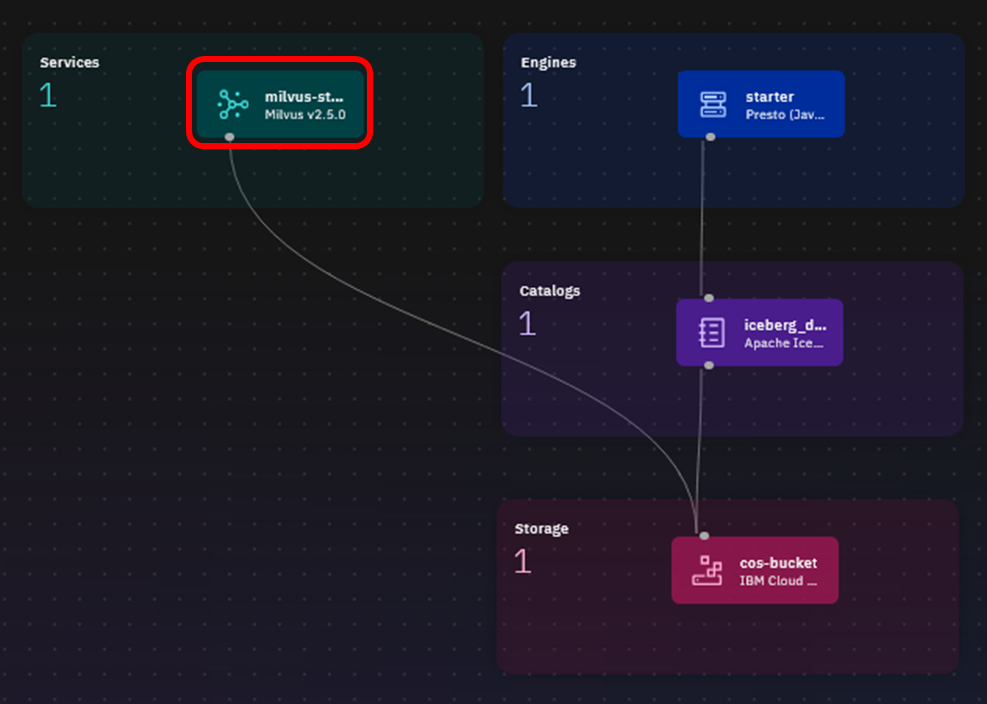
Task: Click the Storage section heading
Action: click(541, 528)
